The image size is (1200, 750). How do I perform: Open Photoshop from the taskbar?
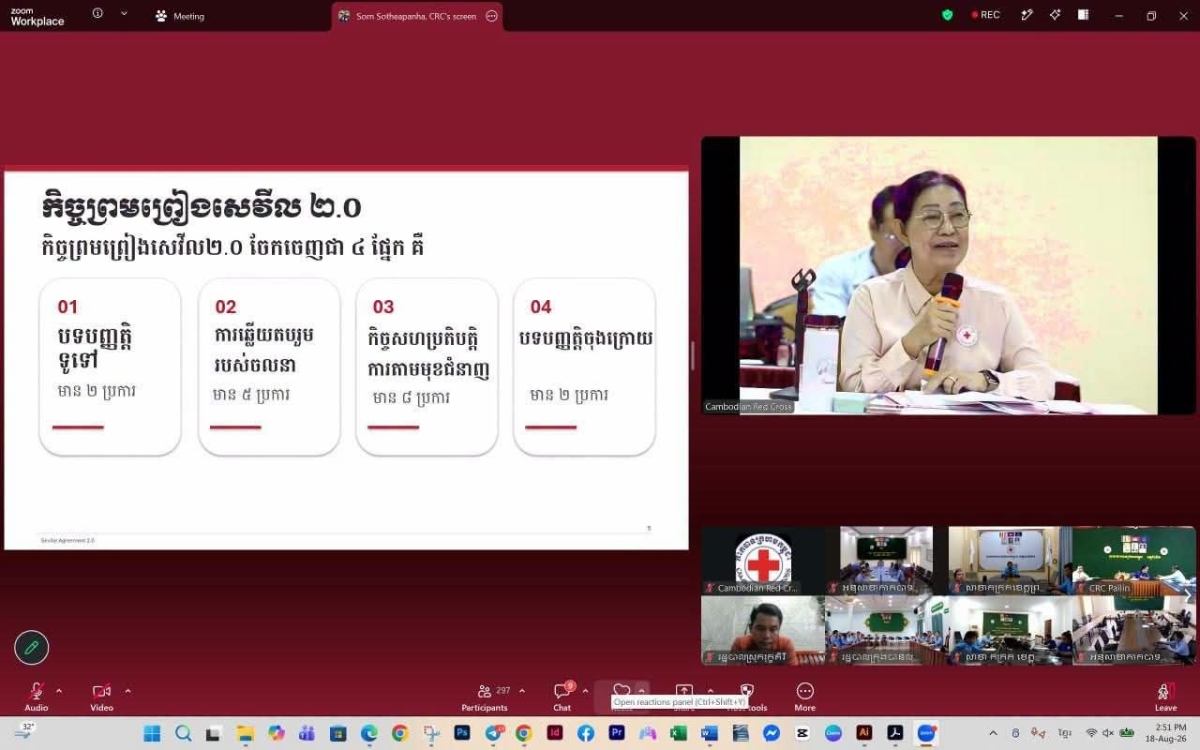(x=462, y=733)
